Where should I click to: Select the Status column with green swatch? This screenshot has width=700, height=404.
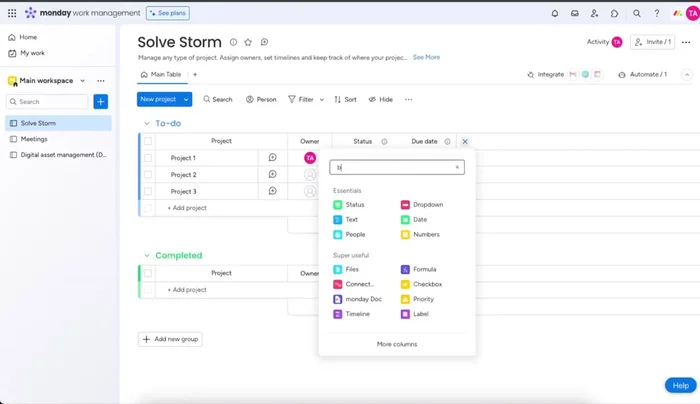point(354,204)
